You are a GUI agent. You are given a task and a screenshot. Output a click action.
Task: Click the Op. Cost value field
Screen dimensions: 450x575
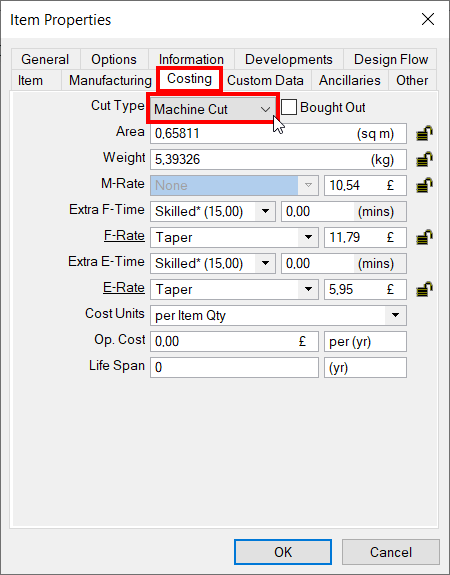234,341
